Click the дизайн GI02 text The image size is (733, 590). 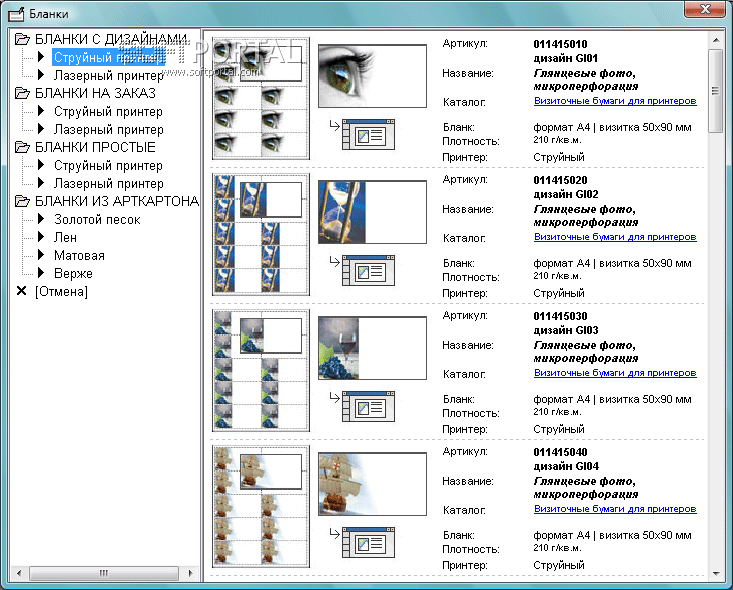coord(566,194)
